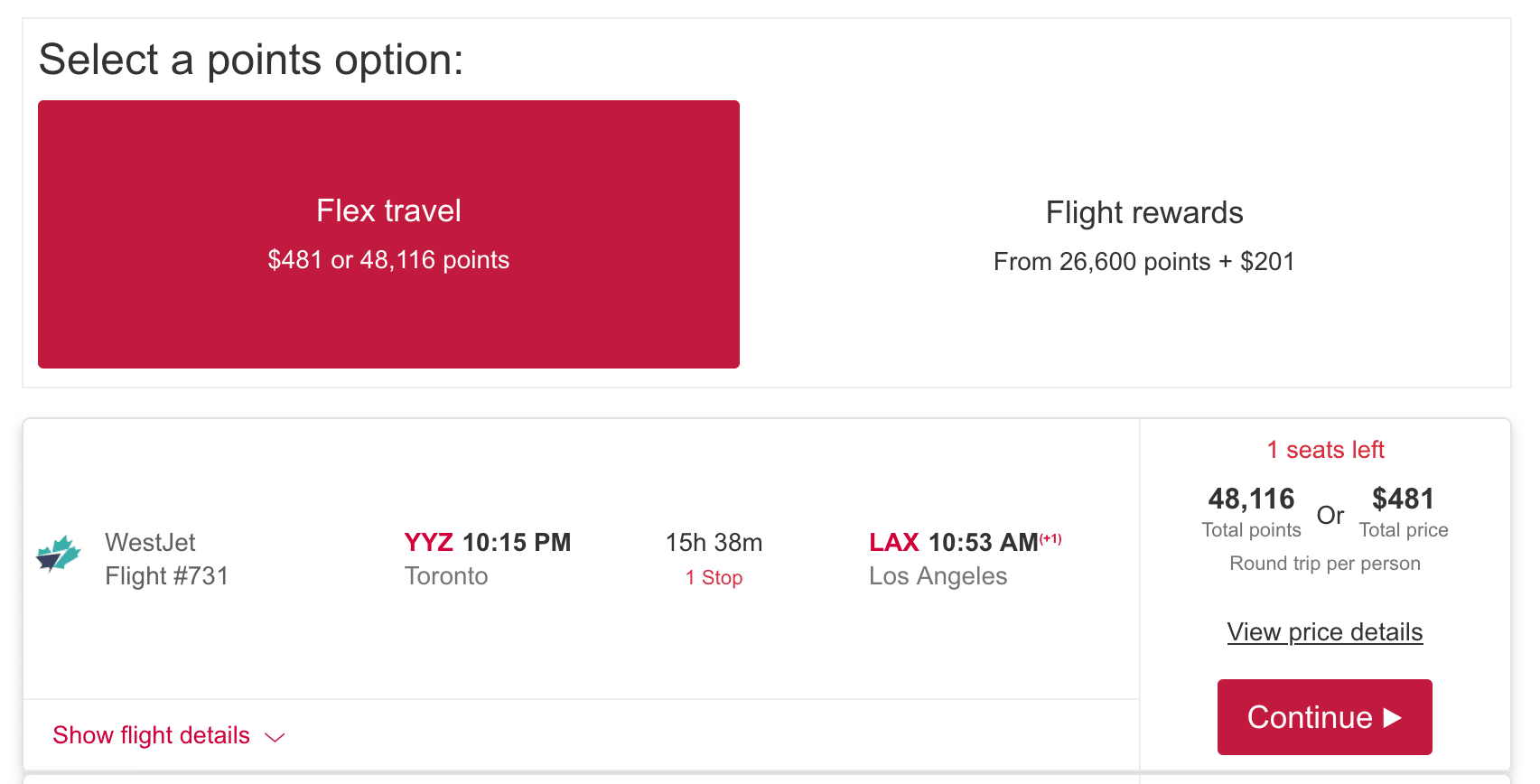1540x784 pixels.
Task: Click the Toronto origin city label
Action: coord(446,576)
